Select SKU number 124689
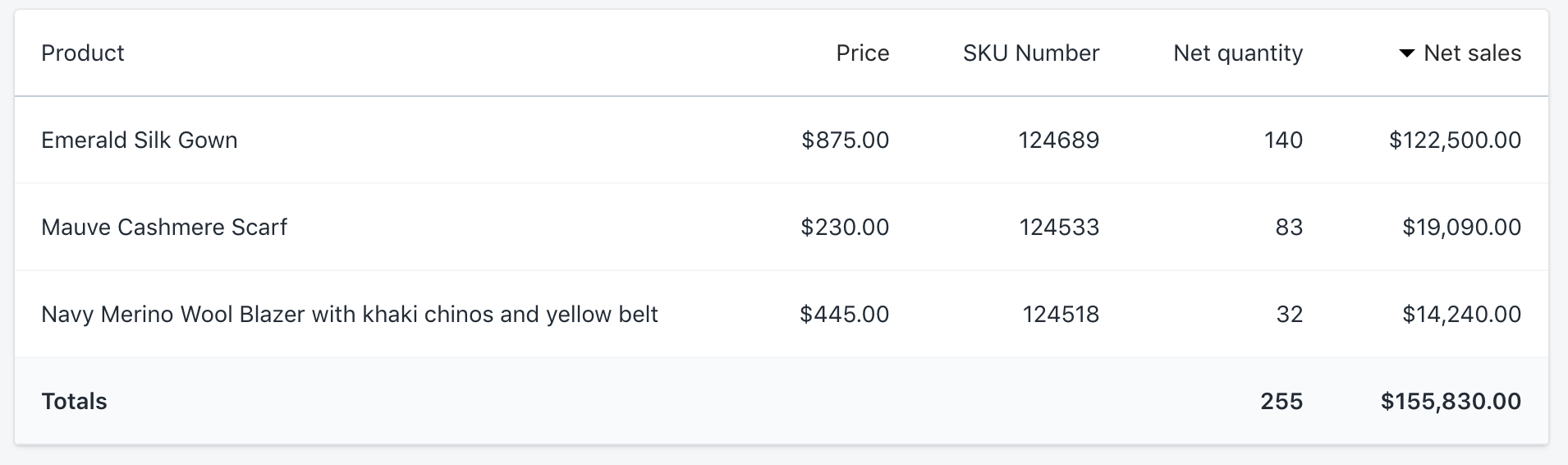This screenshot has width=1568, height=465. [1058, 140]
